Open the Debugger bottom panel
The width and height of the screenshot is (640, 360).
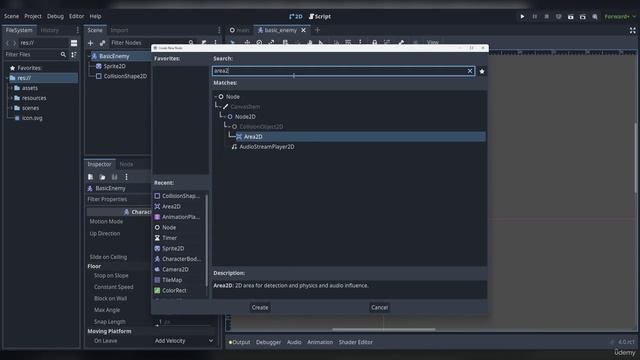tap(268, 342)
